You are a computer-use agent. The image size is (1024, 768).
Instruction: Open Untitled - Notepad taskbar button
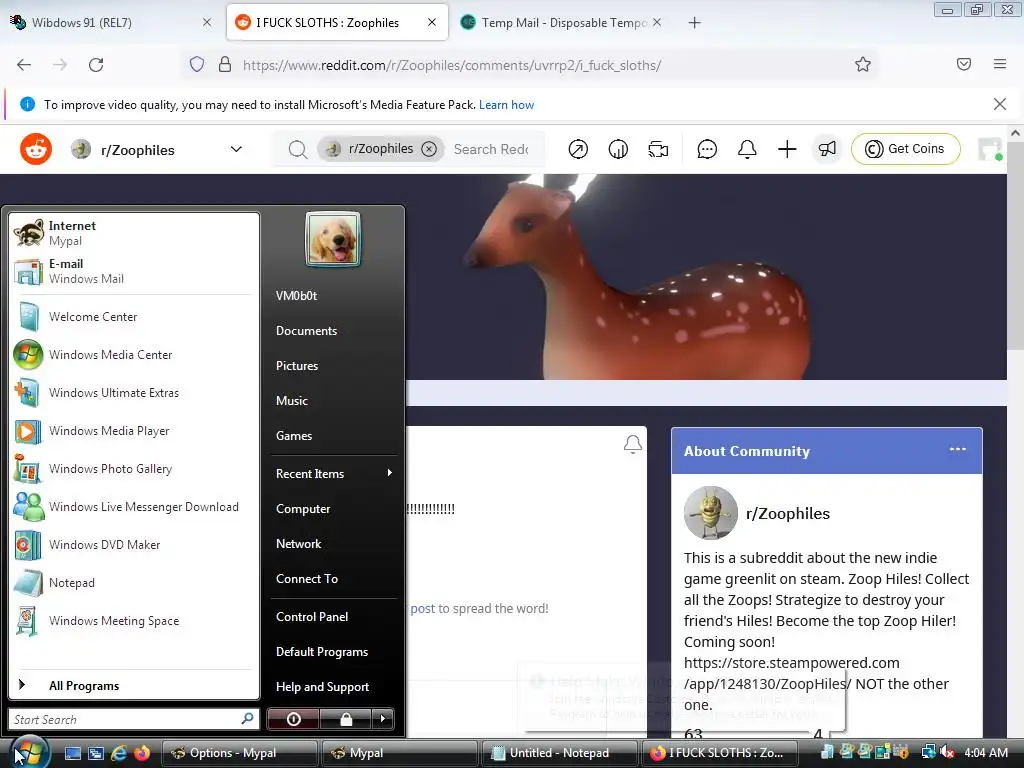pyautogui.click(x=559, y=753)
